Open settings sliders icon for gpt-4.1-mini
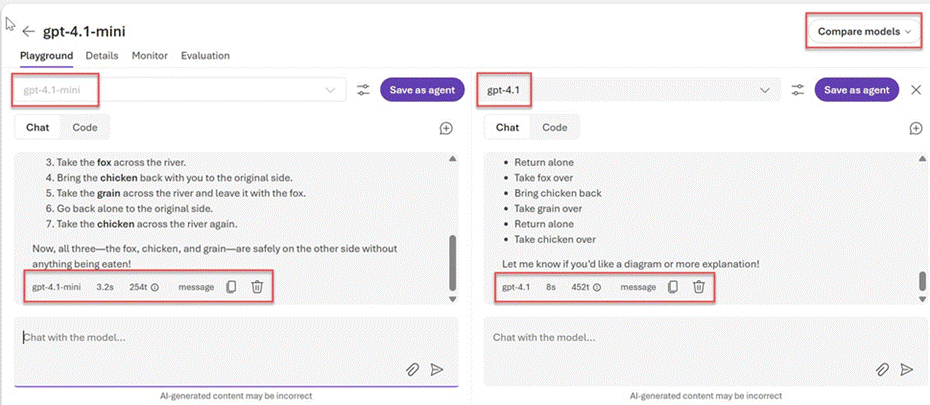 [363, 90]
